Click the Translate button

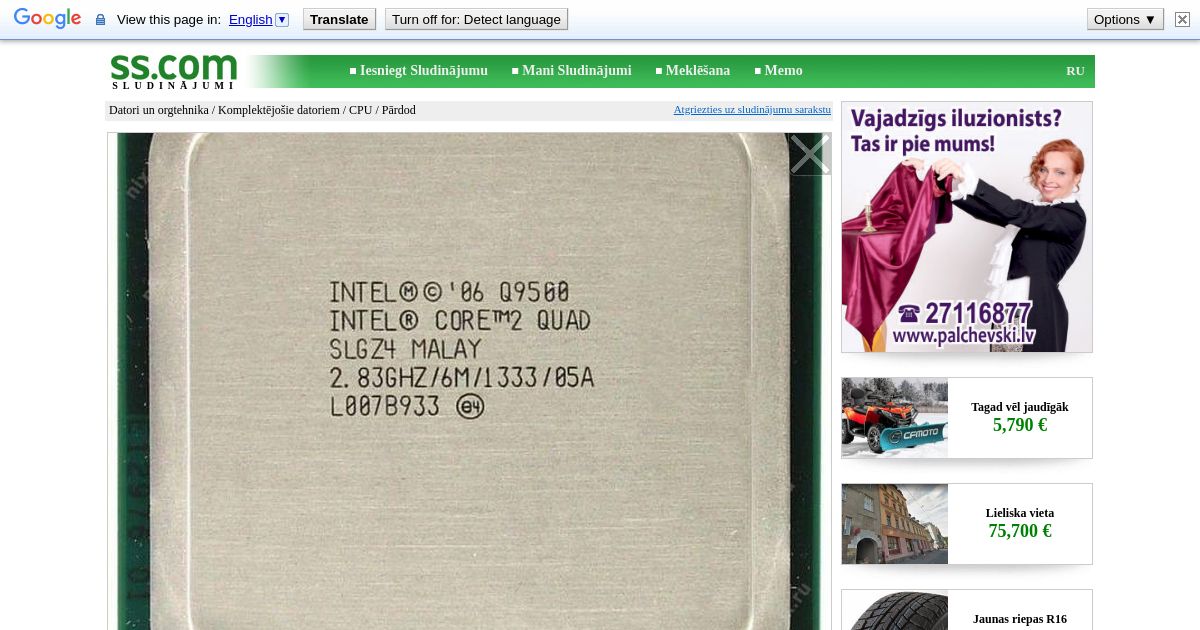point(339,19)
